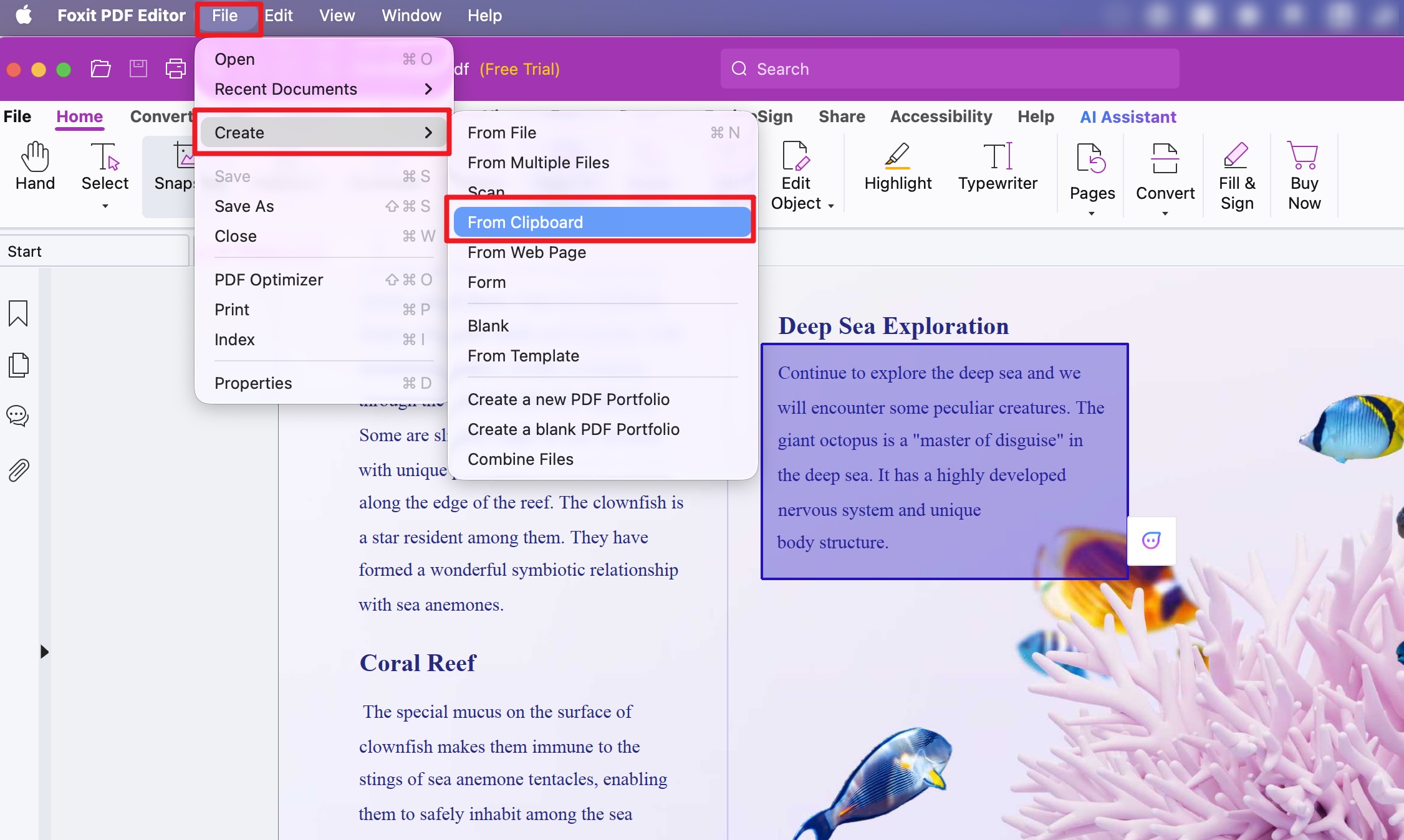1404x840 pixels.
Task: Open the Help menu in menu bar
Action: pyautogui.click(x=484, y=15)
